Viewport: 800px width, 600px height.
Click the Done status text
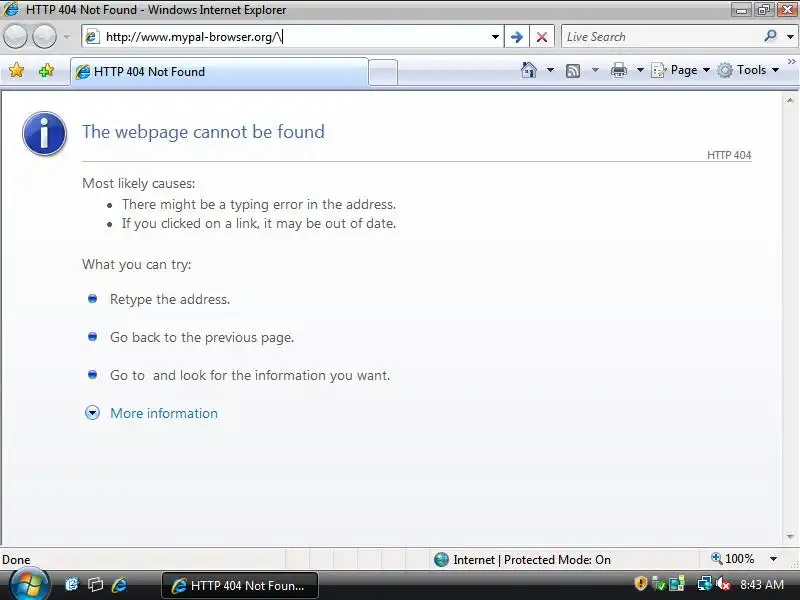pos(16,560)
